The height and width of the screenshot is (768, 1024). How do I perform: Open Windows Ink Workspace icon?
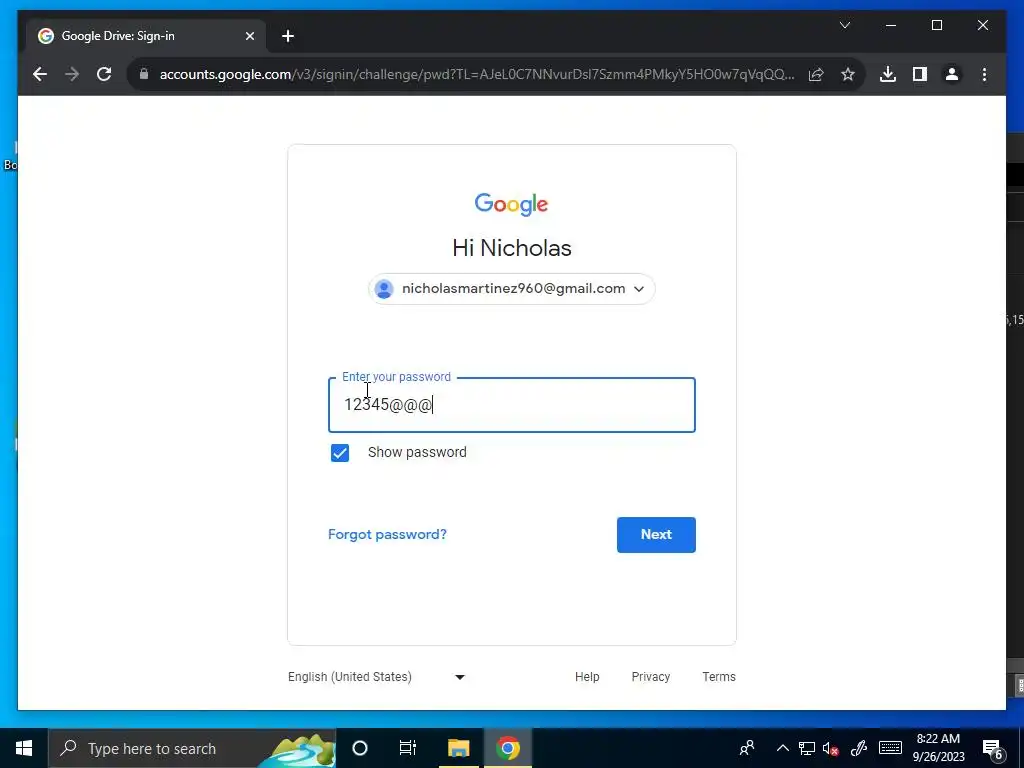tap(859, 748)
